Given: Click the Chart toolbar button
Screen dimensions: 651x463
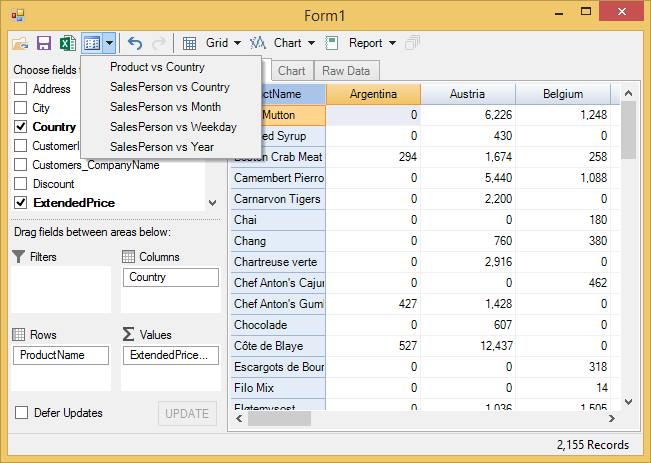Looking at the screenshot, I should coord(282,43).
